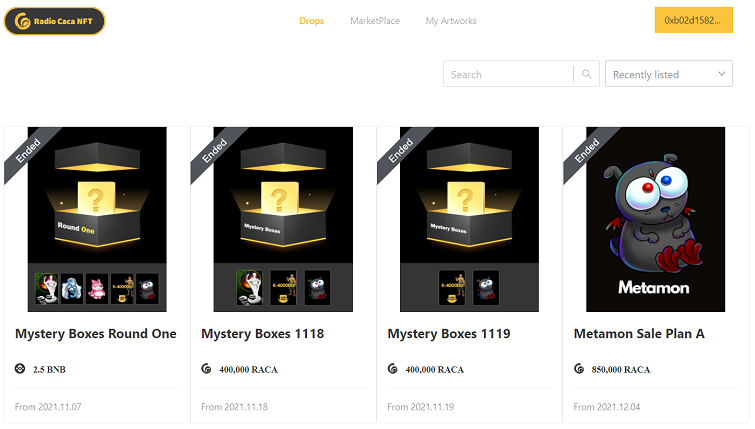Image resolution: width=755 pixels, height=429 pixels.
Task: Switch to the MarketPlace tab
Action: (x=375, y=21)
